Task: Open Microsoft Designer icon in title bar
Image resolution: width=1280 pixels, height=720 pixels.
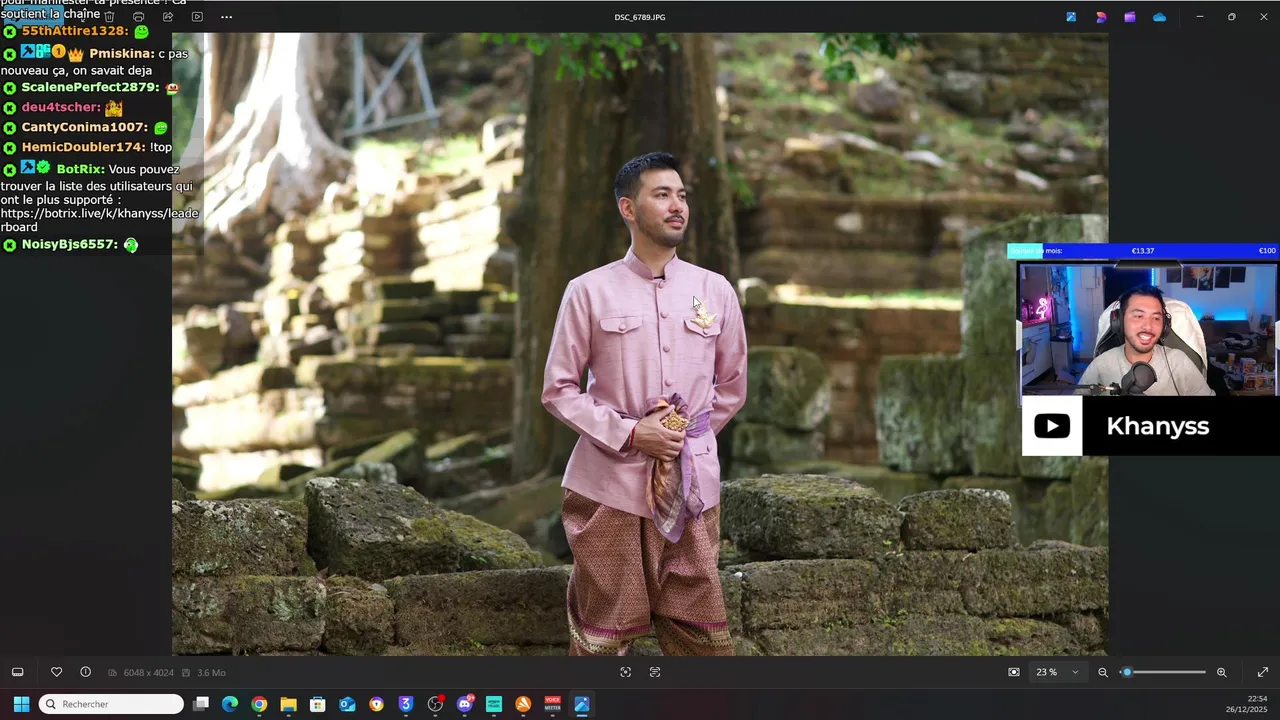Action: pos(1101,17)
